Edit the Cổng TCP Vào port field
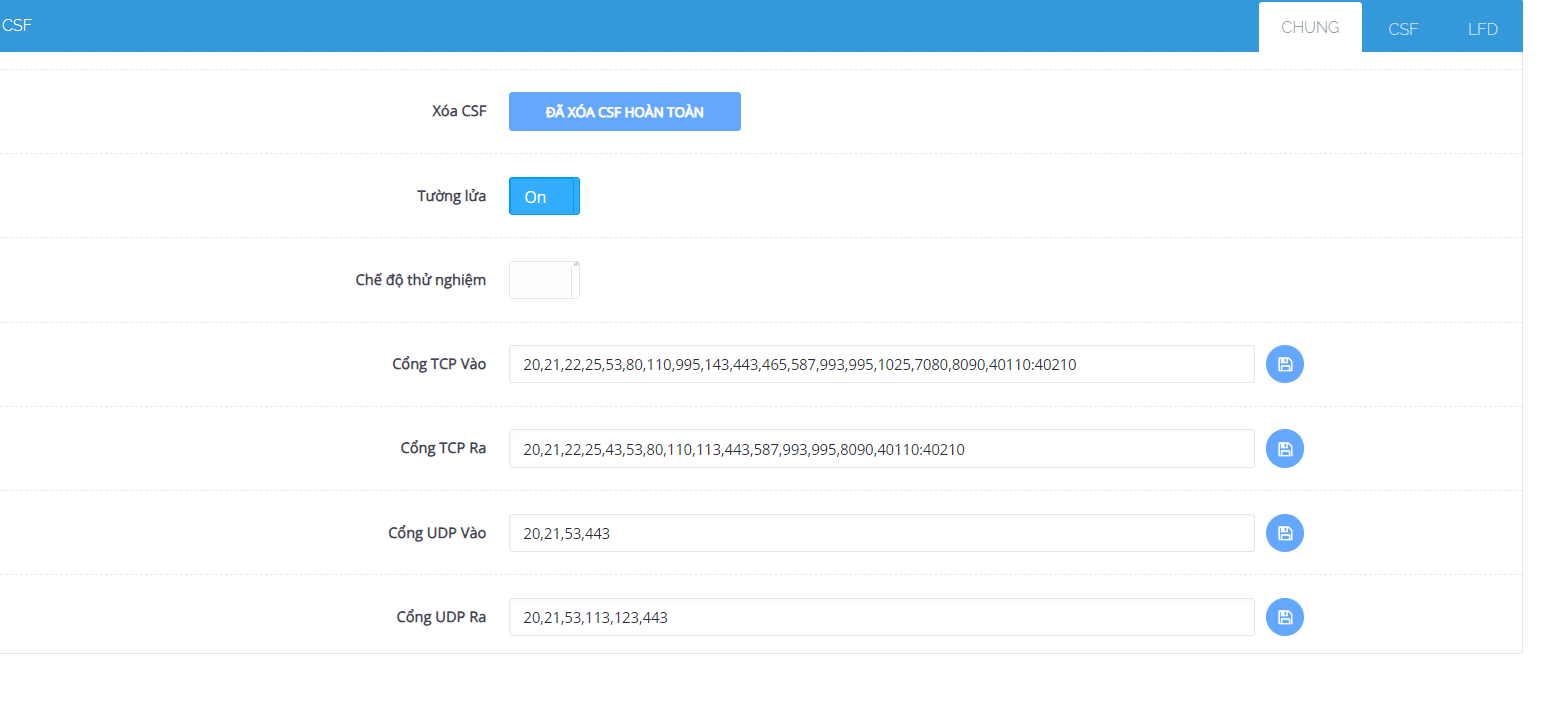The width and height of the screenshot is (1551, 712). pyautogui.click(x=881, y=364)
